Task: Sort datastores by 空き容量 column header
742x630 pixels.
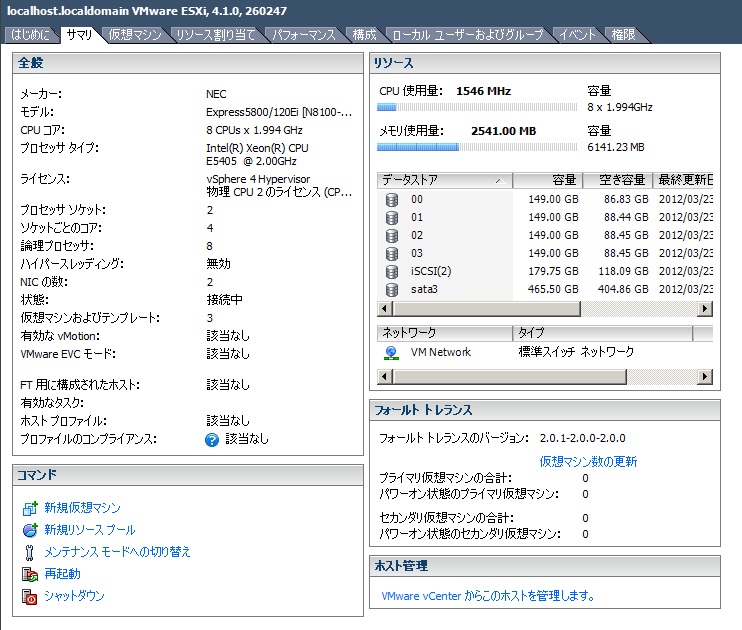Action: click(x=618, y=180)
